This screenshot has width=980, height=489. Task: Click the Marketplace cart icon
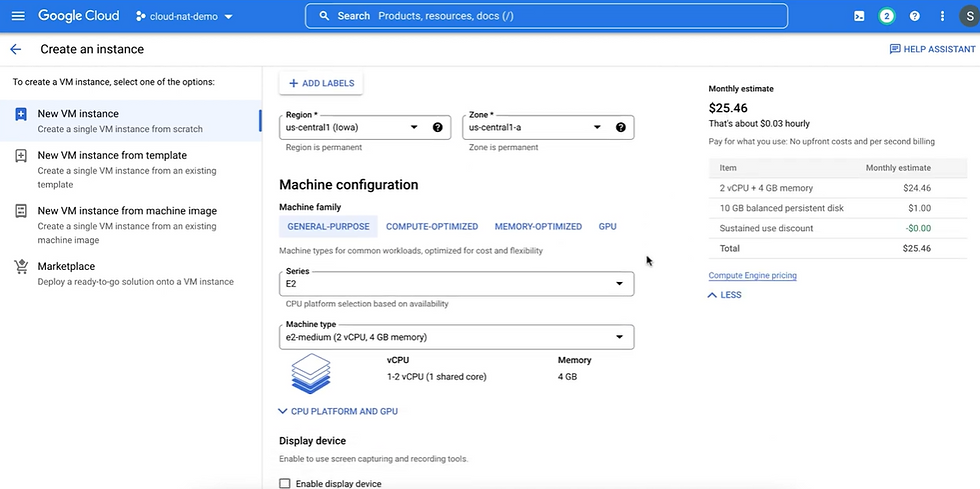21,267
